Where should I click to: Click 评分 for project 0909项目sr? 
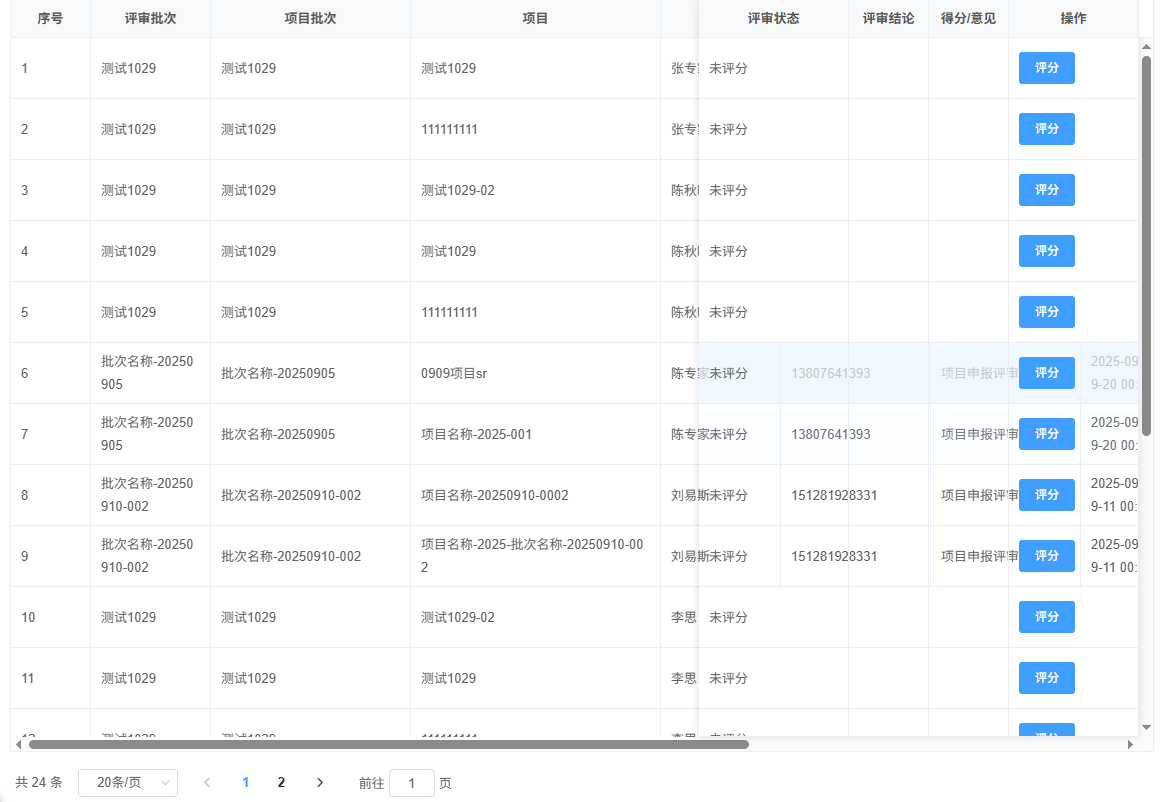coord(1046,372)
